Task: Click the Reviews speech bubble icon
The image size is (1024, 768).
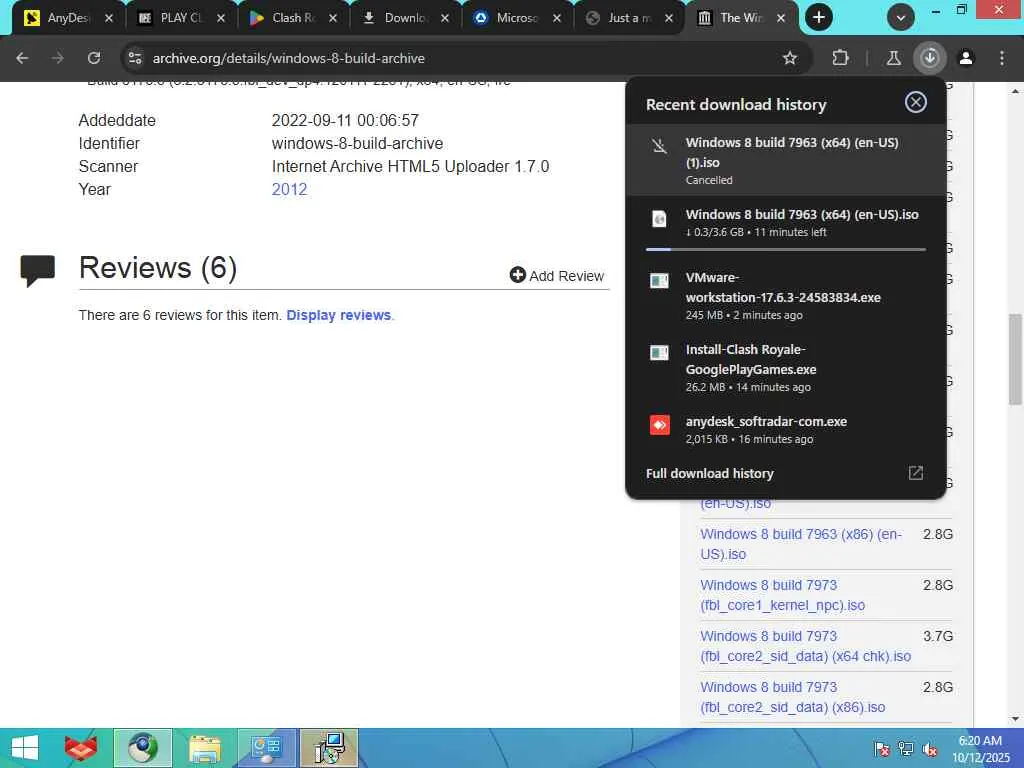Action: (38, 270)
